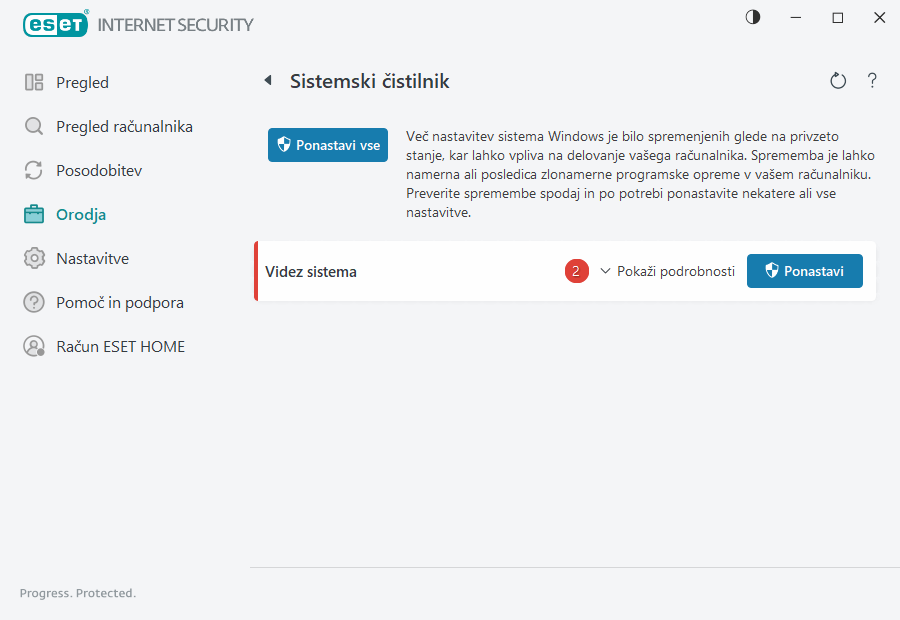Expand Pokaži podrobnosti details
This screenshot has height=620, width=900.
pos(676,271)
